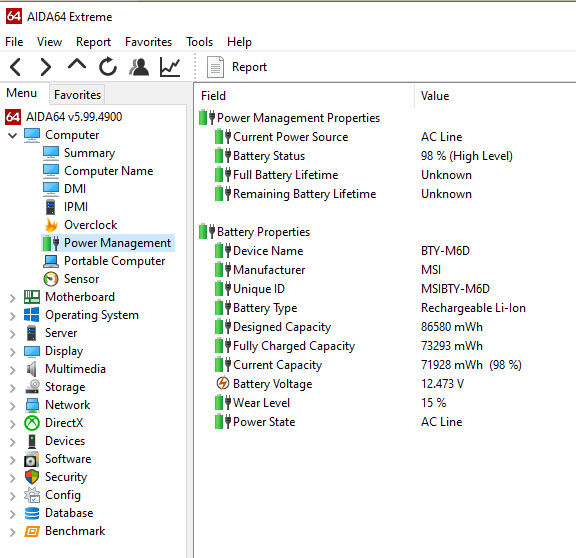
Task: Expand the Display tree node
Action: point(12,352)
